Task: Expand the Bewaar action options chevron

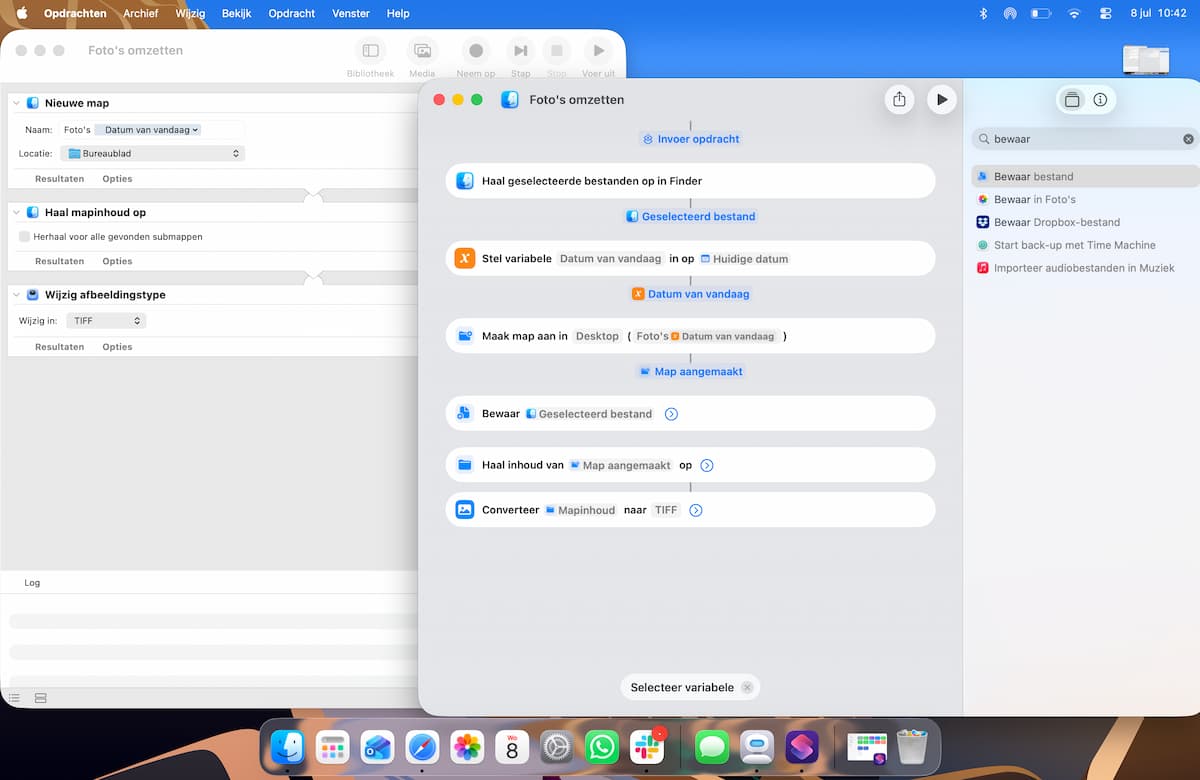Action: point(671,414)
